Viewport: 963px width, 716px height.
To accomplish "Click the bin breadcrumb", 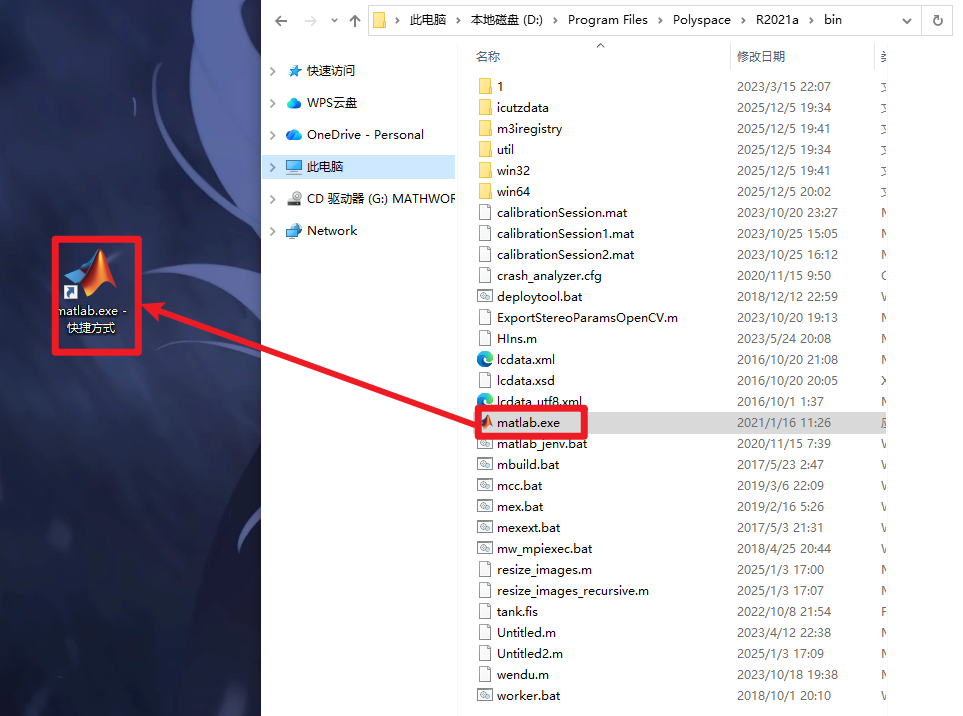I will click(x=833, y=20).
